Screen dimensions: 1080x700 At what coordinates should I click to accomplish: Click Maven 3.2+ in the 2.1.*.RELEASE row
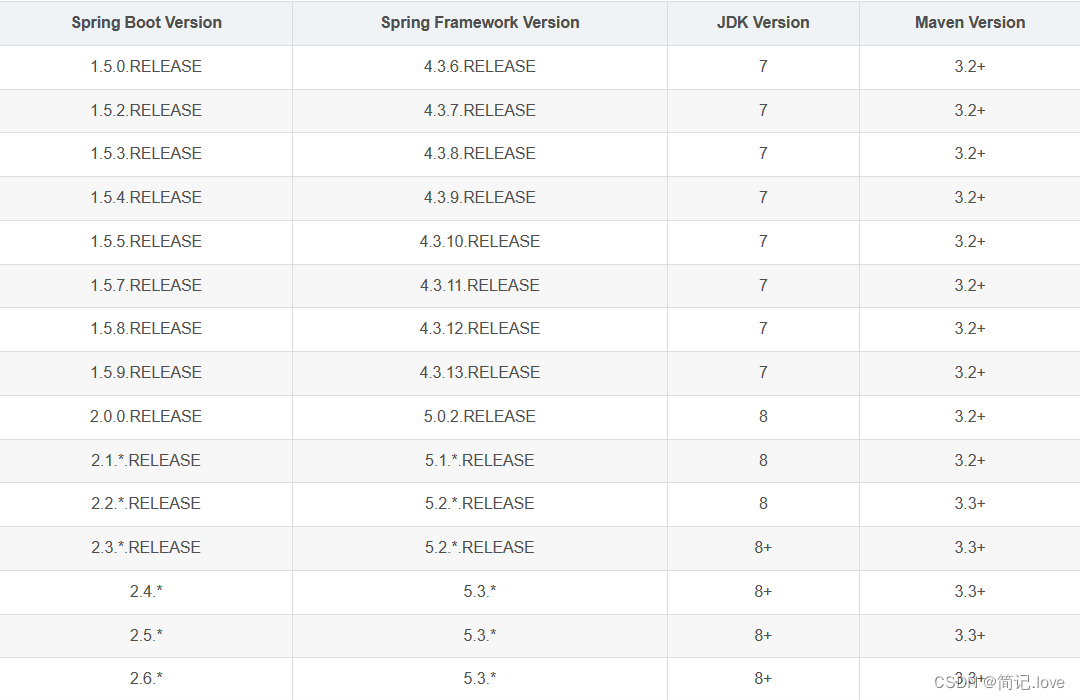[x=970, y=460]
